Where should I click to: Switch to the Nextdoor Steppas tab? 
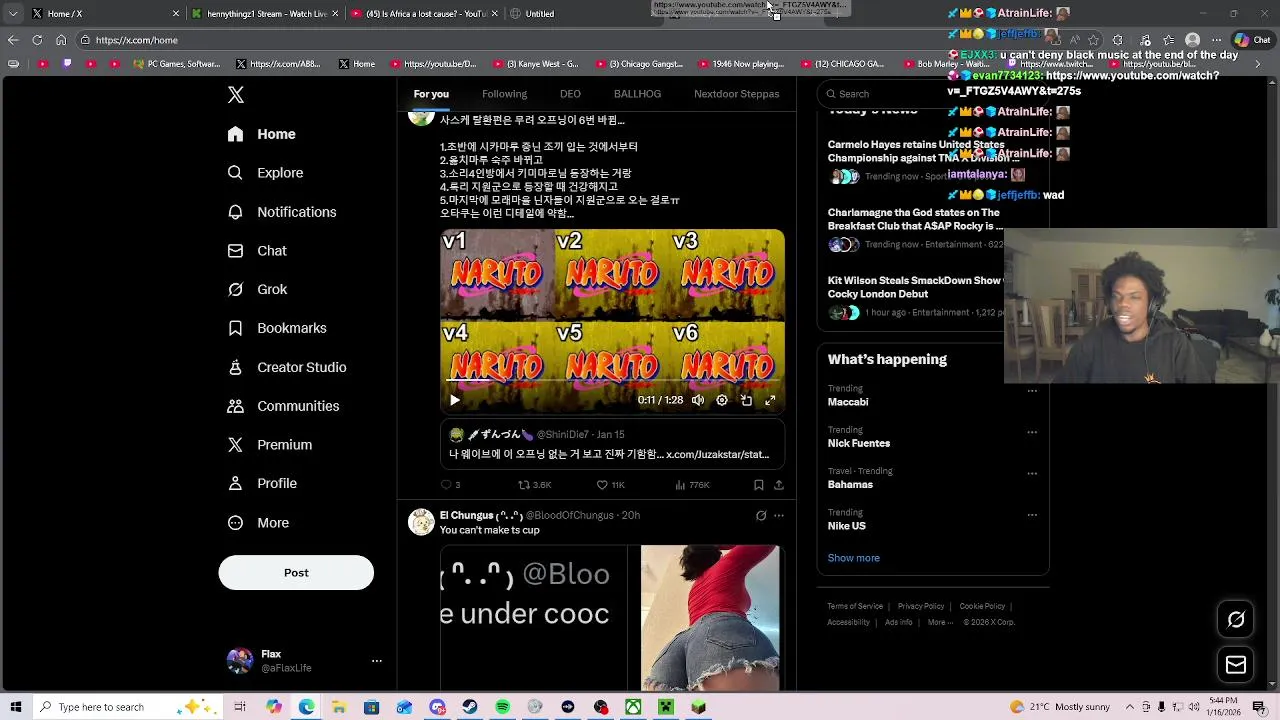(x=736, y=94)
